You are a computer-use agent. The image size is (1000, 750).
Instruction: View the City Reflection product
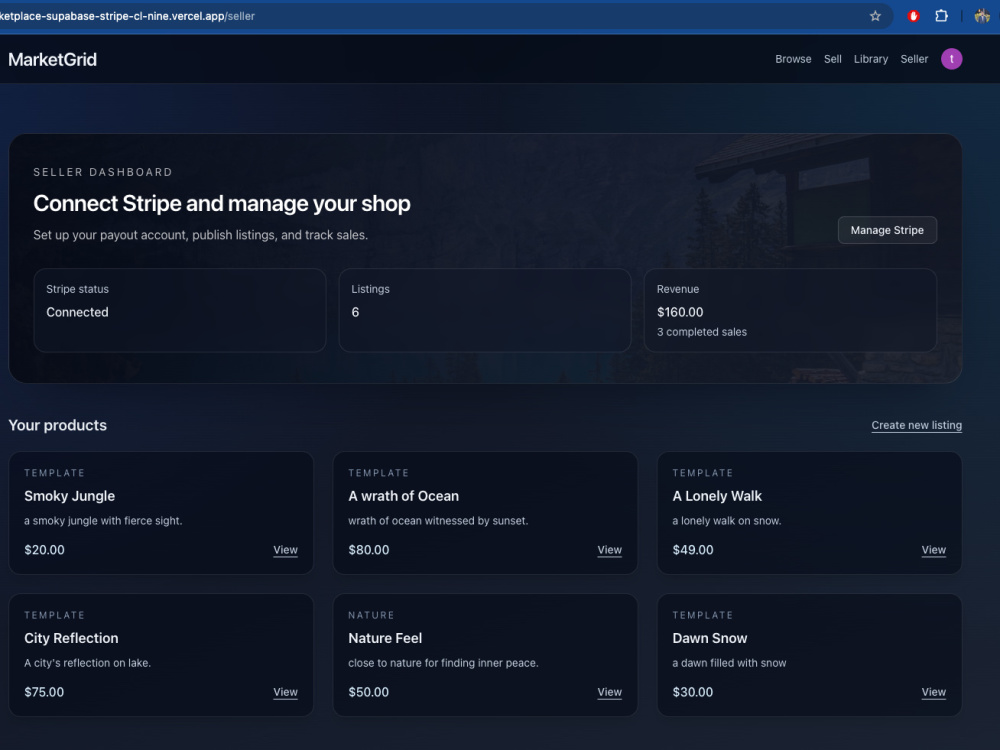click(285, 692)
